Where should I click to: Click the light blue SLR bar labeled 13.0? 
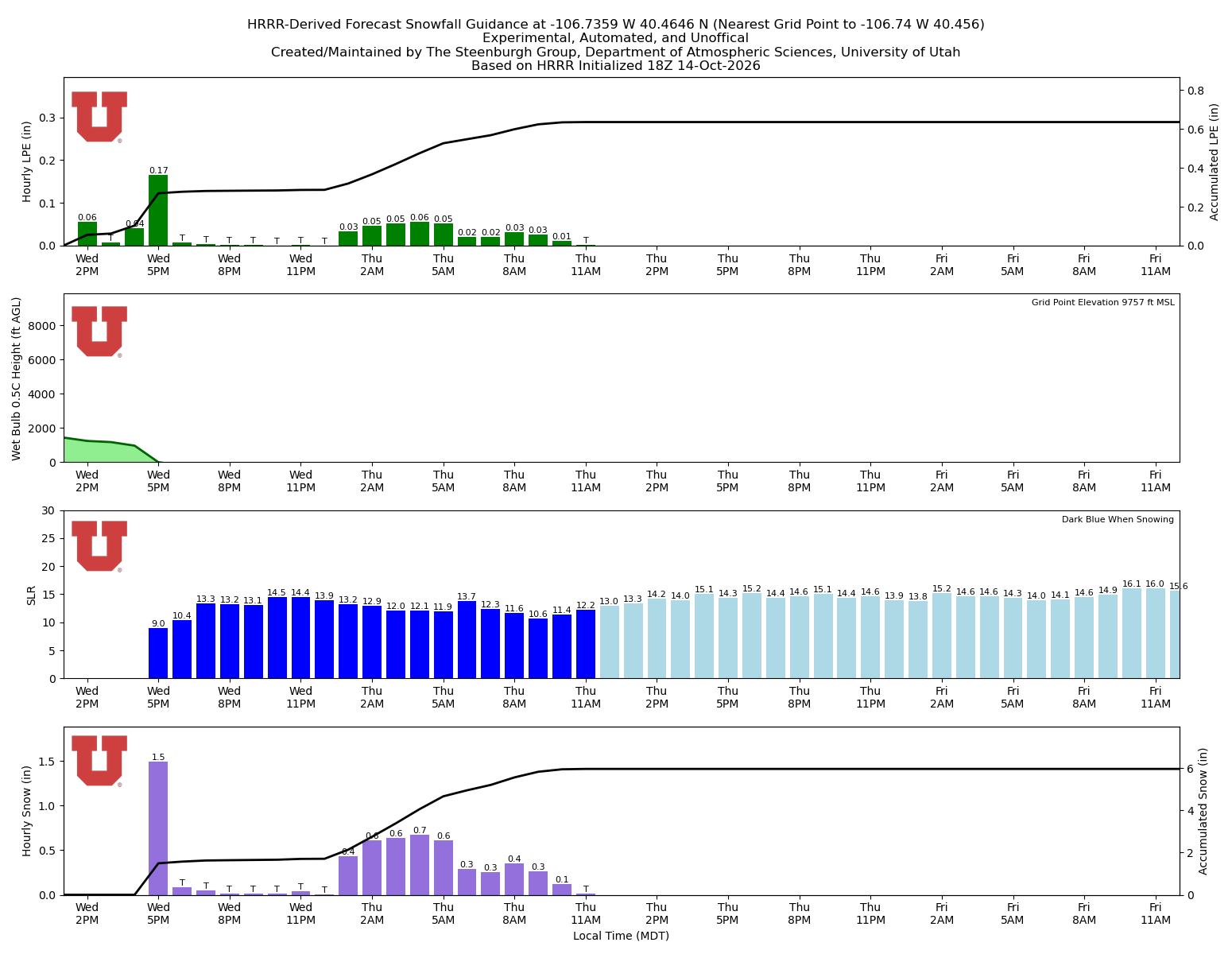609,642
